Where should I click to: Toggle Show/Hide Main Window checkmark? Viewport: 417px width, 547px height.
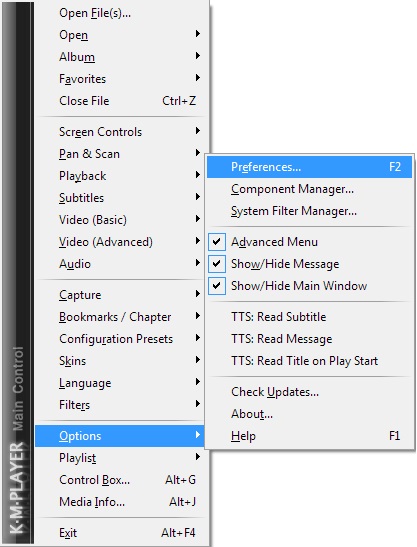(x=217, y=286)
